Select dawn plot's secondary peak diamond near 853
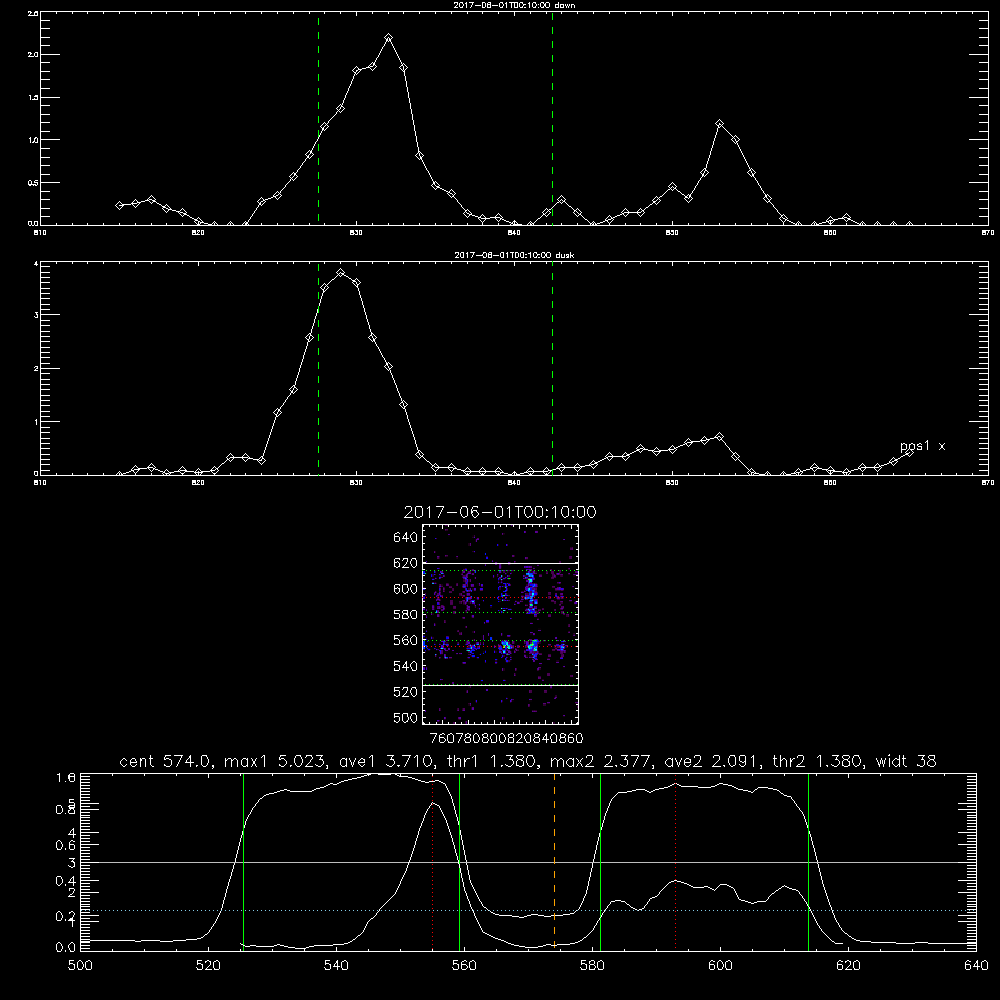Image resolution: width=1000 pixels, height=1000 pixels. tap(719, 123)
